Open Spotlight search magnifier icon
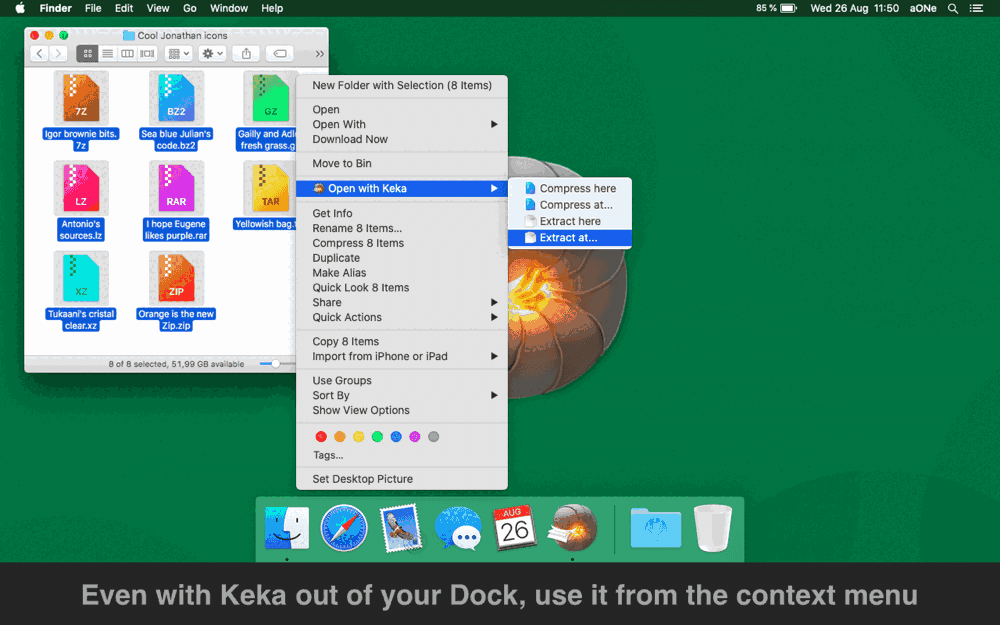1000x625 pixels. 952,8
